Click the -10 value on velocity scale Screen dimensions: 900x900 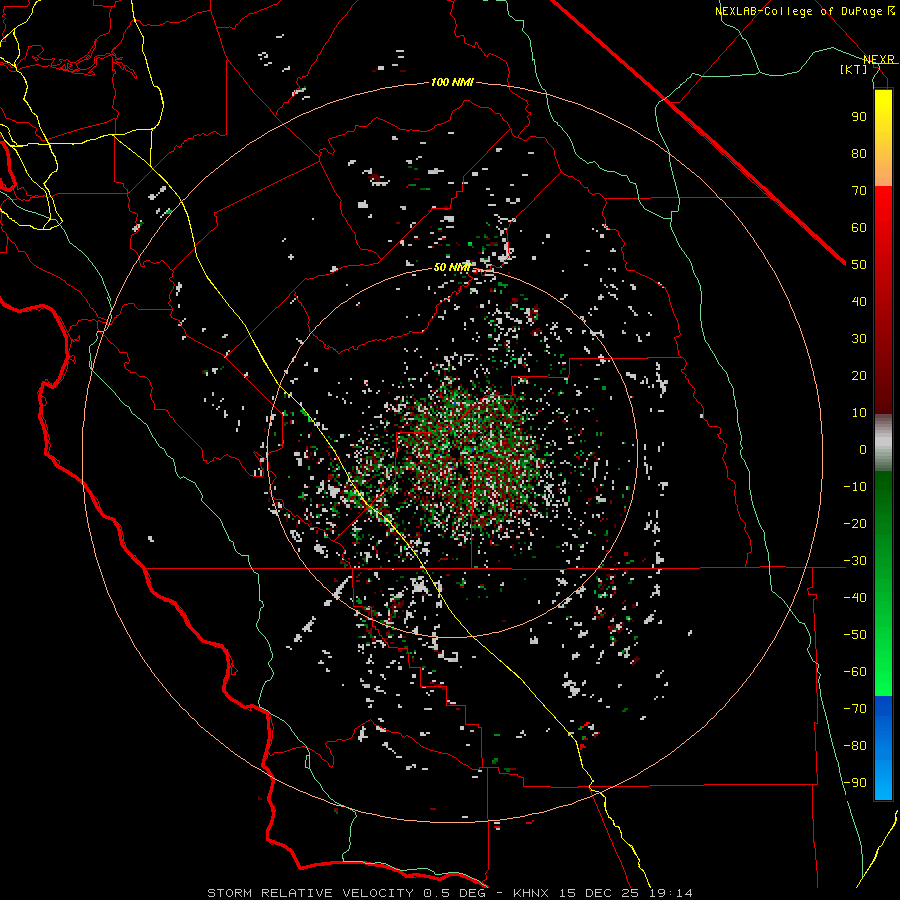pos(855,487)
